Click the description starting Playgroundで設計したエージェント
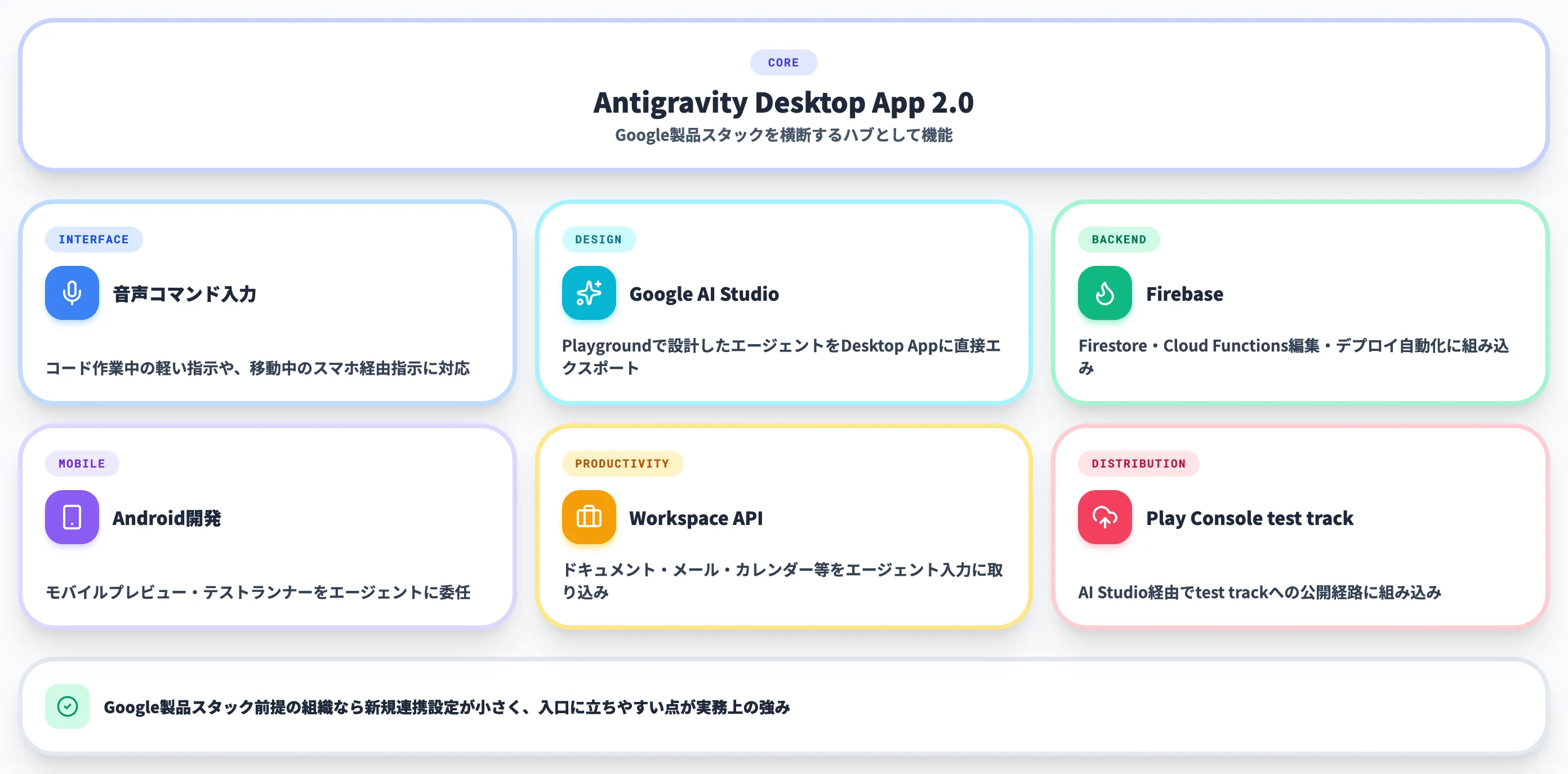The image size is (1568, 774). [x=782, y=356]
